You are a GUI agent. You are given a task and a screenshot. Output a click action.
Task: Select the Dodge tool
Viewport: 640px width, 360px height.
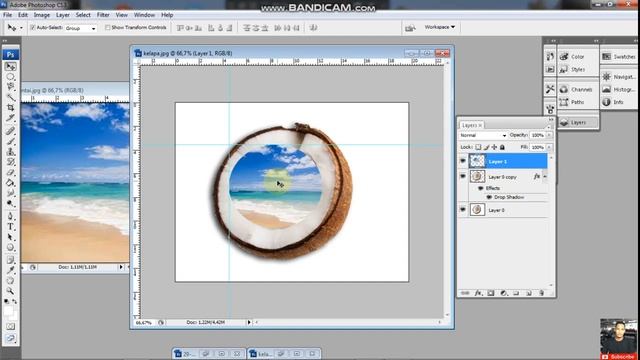click(11, 203)
